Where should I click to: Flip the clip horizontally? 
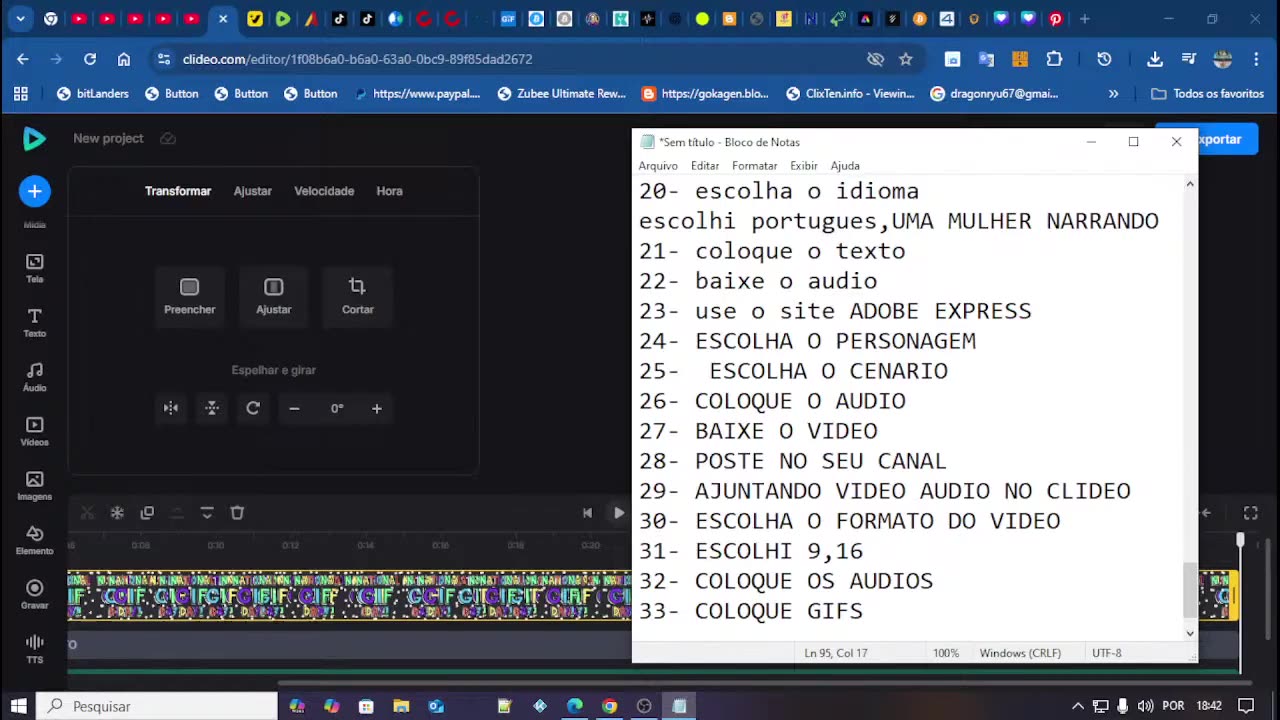click(171, 408)
